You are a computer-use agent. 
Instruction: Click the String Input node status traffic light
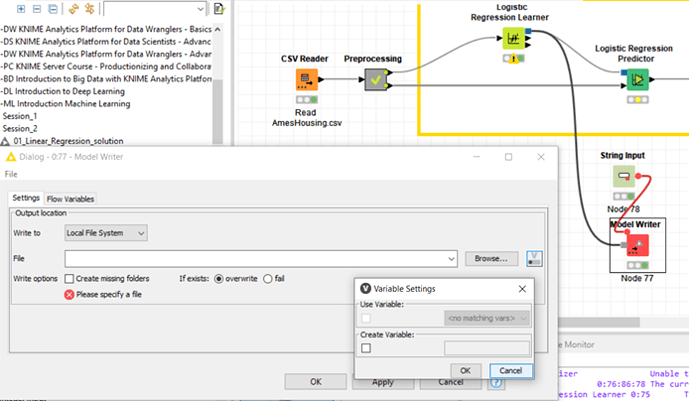[624, 196]
